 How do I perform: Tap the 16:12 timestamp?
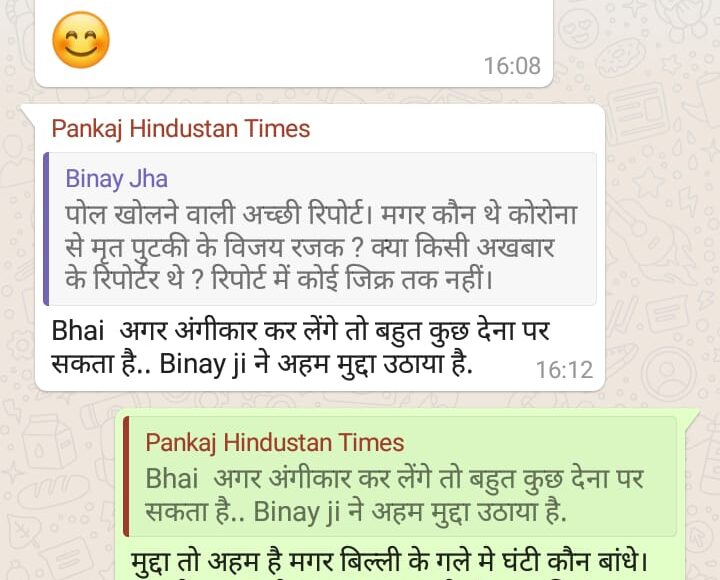tap(564, 370)
